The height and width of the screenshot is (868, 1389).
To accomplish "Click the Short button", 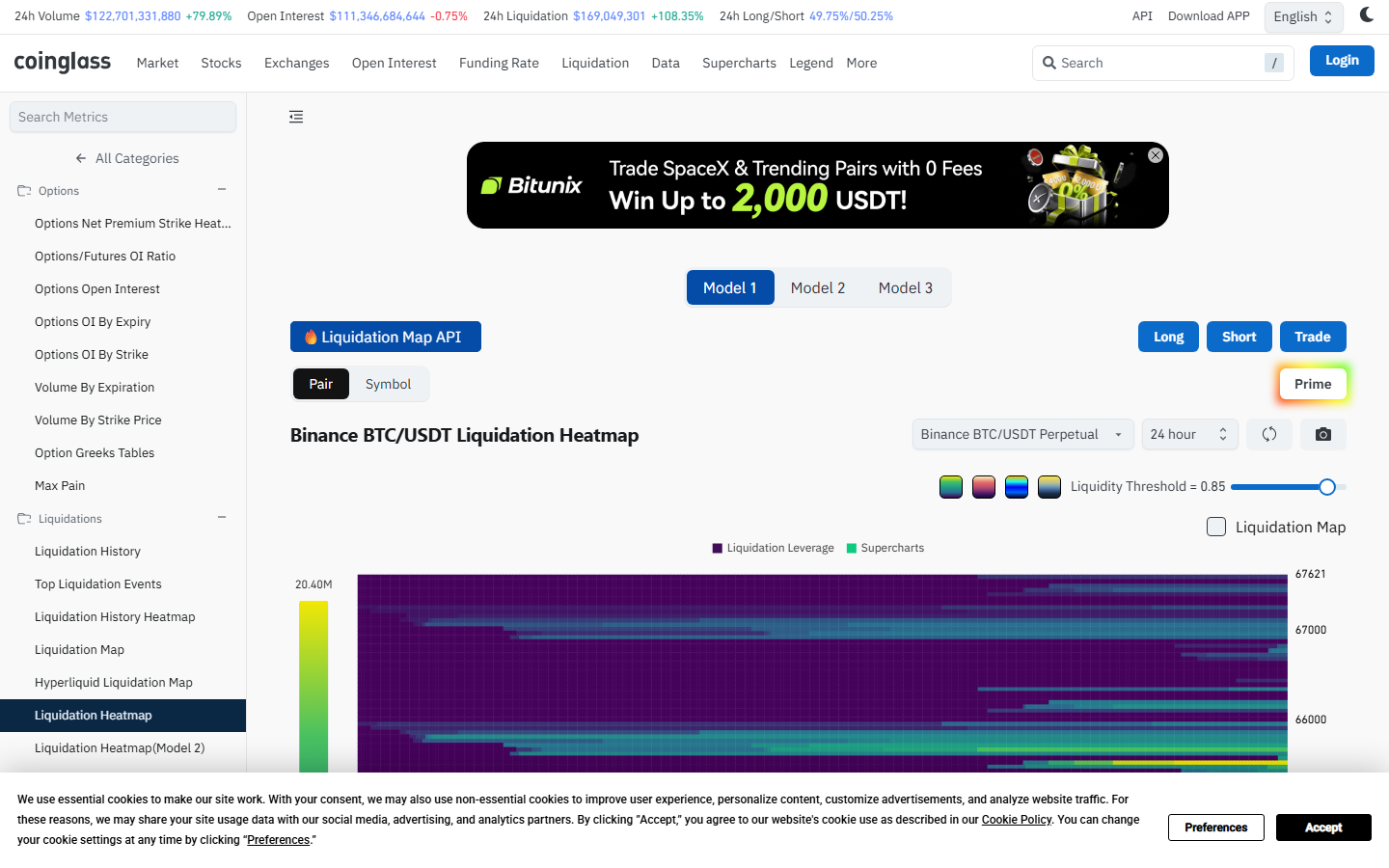I will pyautogui.click(x=1239, y=337).
